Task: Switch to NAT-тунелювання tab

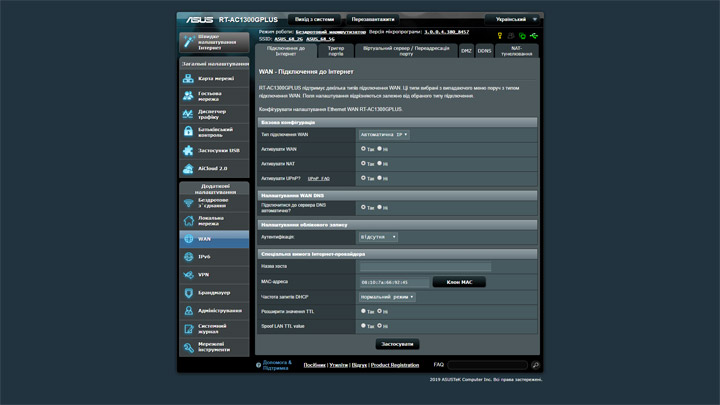Action: click(517, 51)
